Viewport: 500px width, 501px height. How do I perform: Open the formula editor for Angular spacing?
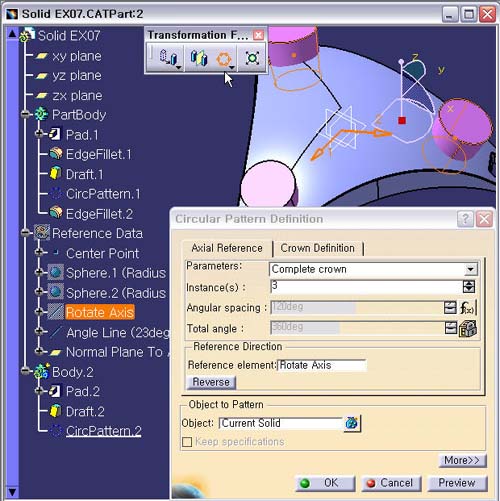click(x=468, y=307)
